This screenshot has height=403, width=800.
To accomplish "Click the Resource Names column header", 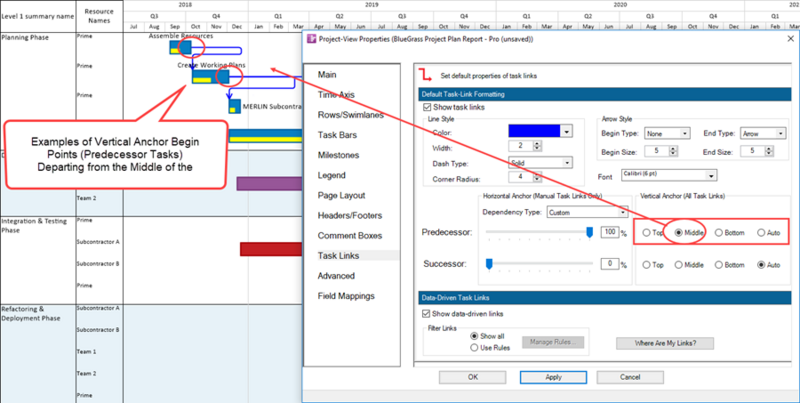I will pos(99,16).
